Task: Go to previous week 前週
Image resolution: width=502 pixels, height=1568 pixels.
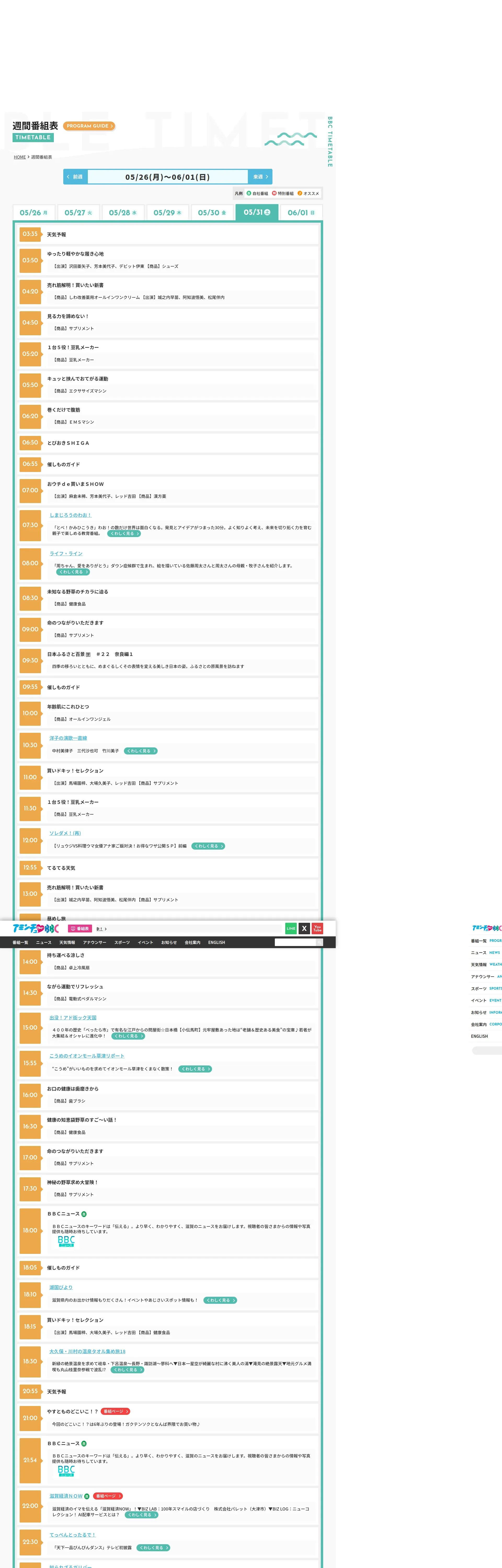Action: coord(75,176)
